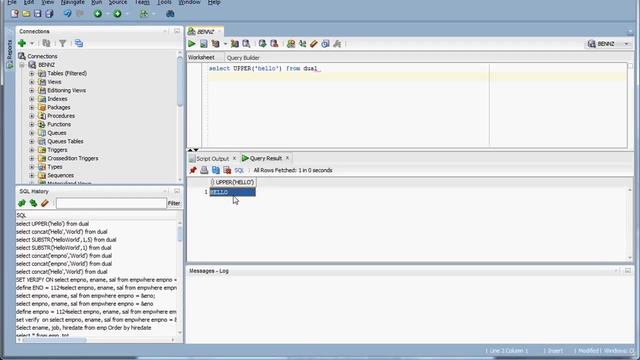Viewport: 640px width, 360px height.
Task: Click the Rollback icon in worksheet toolbar
Action: point(274,44)
